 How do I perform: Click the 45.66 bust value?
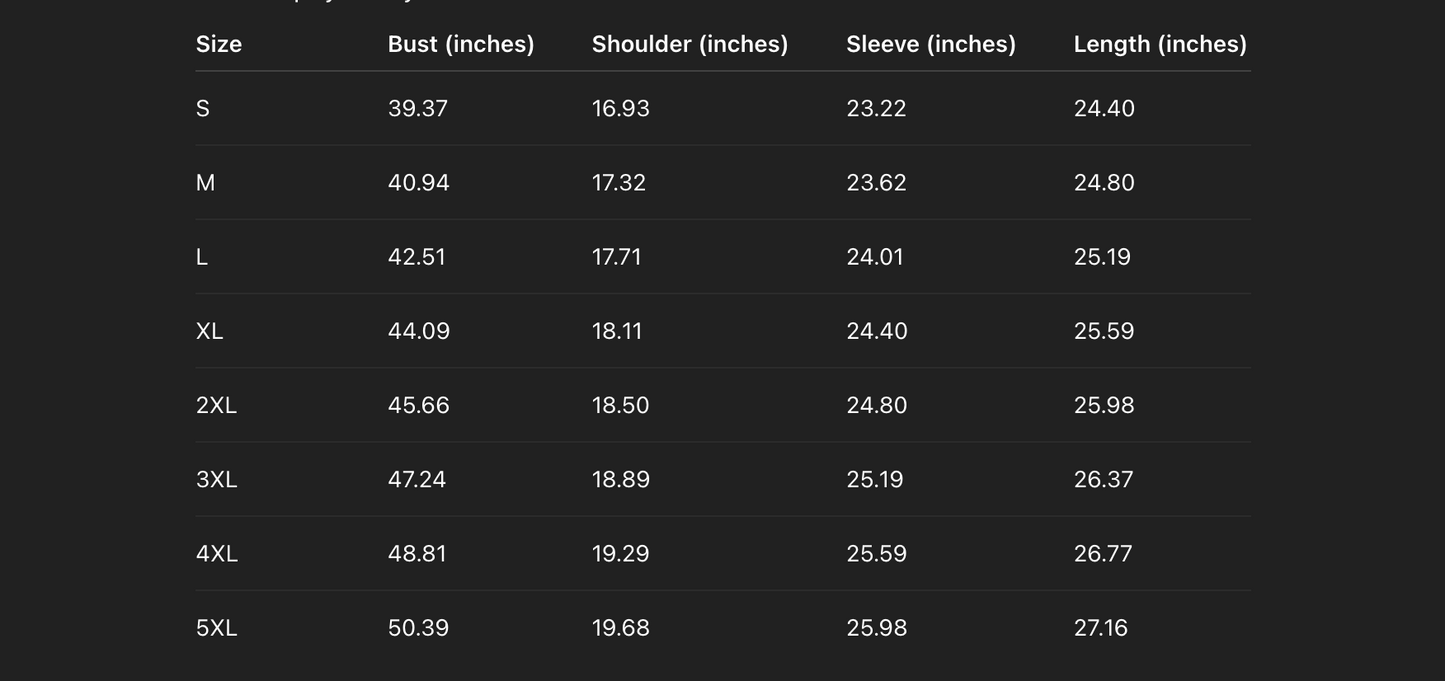click(419, 405)
